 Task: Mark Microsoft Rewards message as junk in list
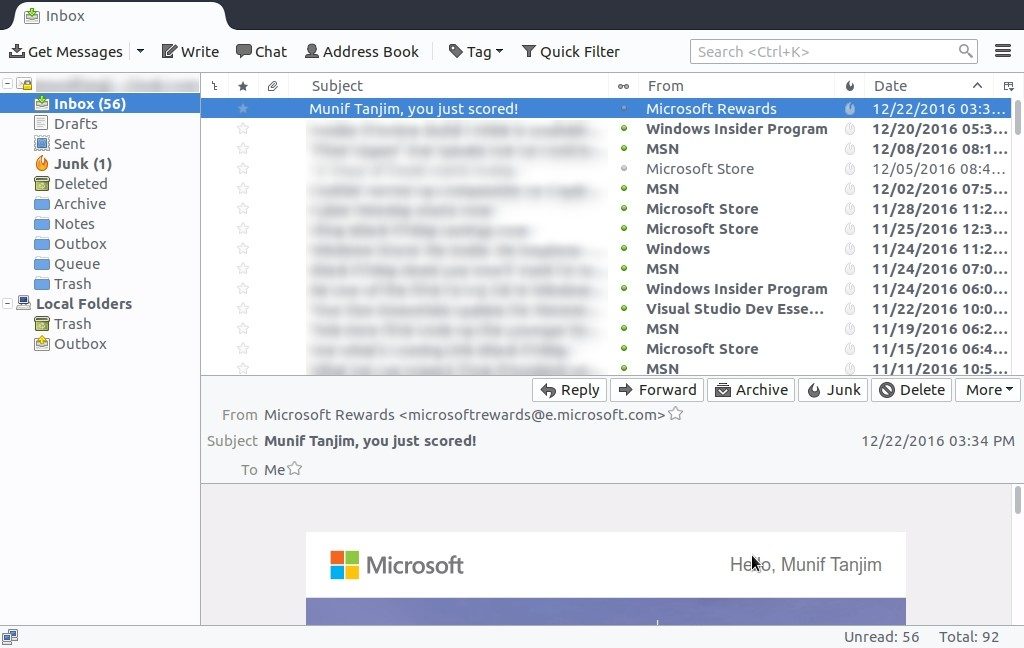pyautogui.click(x=850, y=108)
